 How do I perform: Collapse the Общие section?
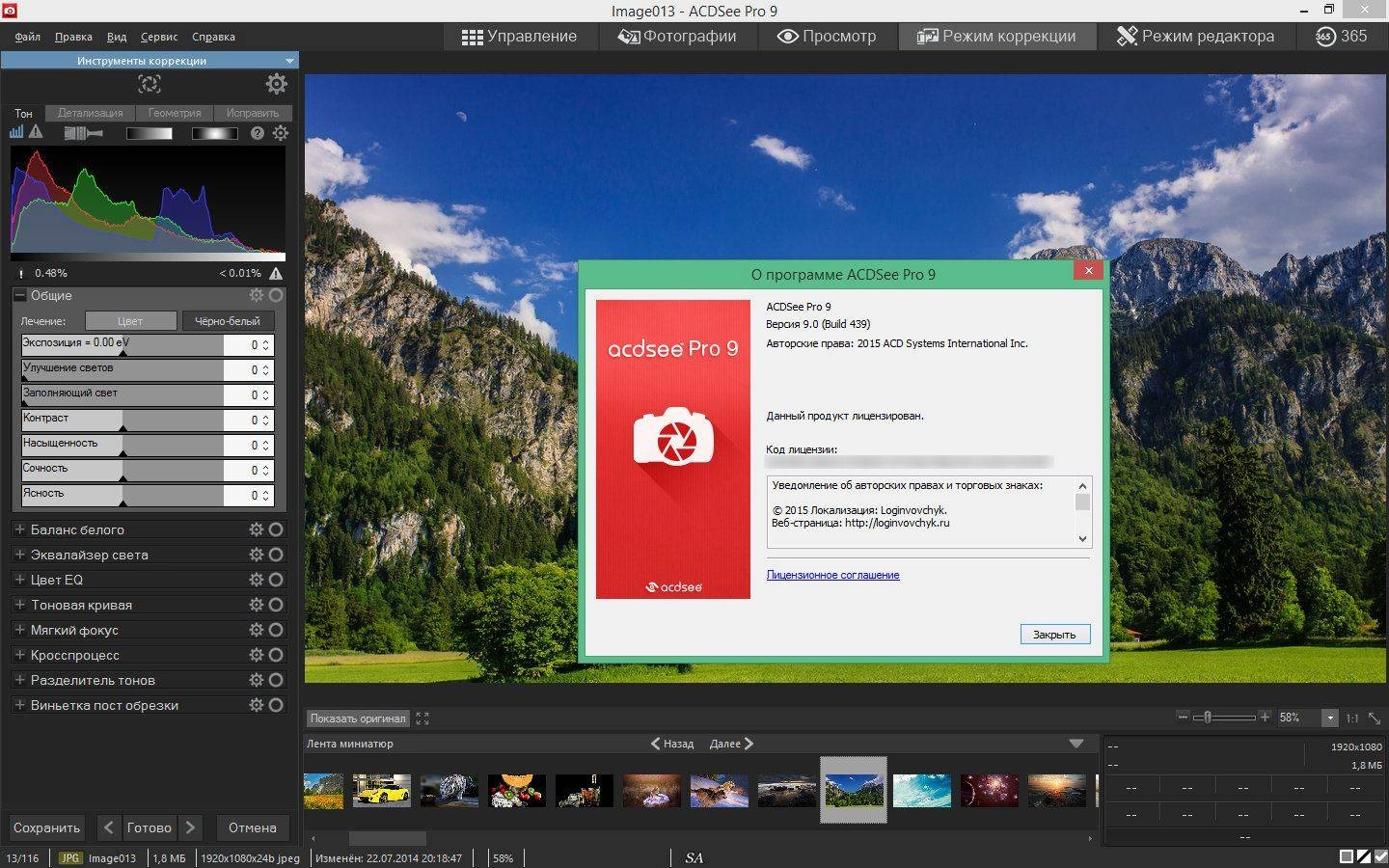click(x=19, y=295)
